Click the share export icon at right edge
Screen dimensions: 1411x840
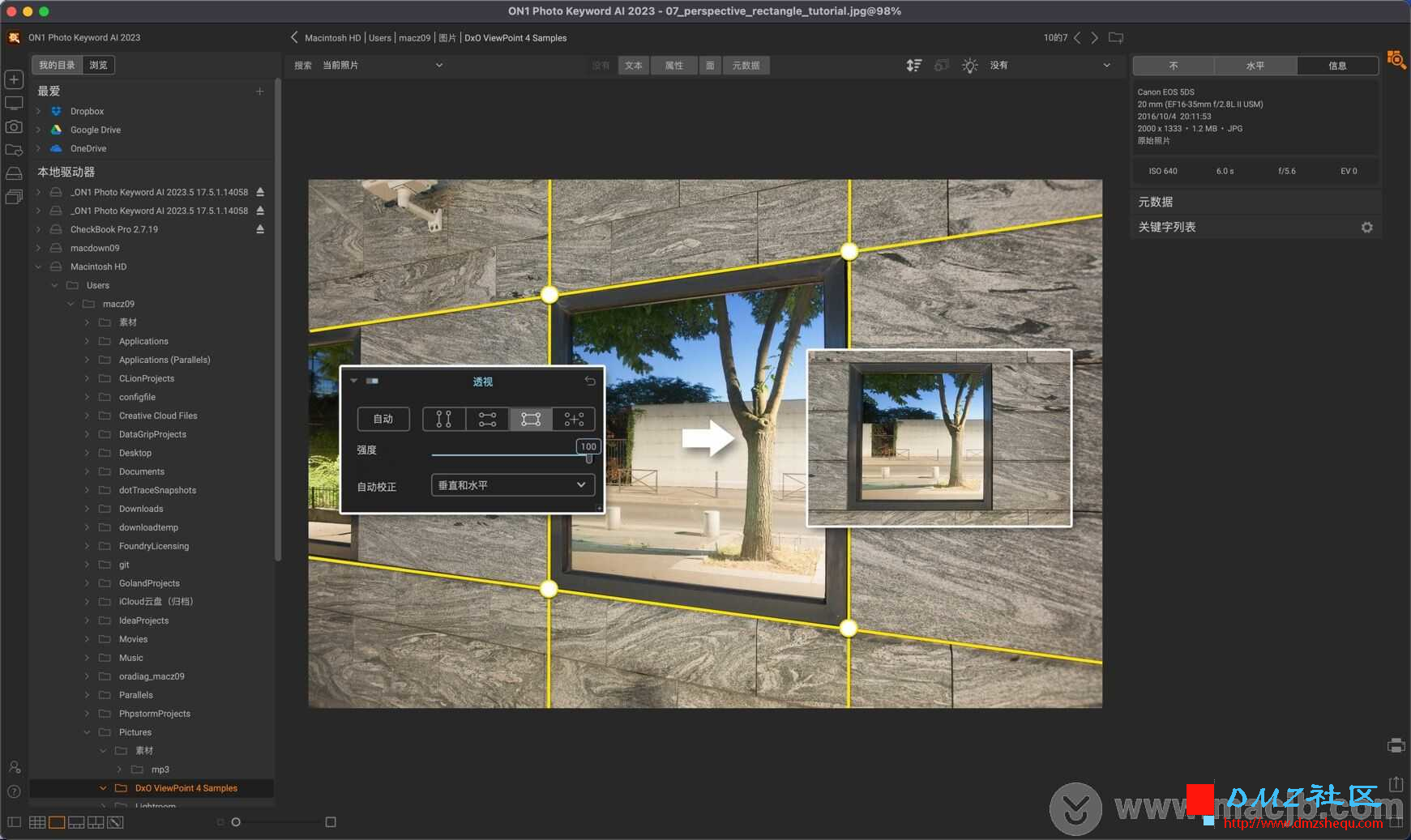click(1396, 783)
